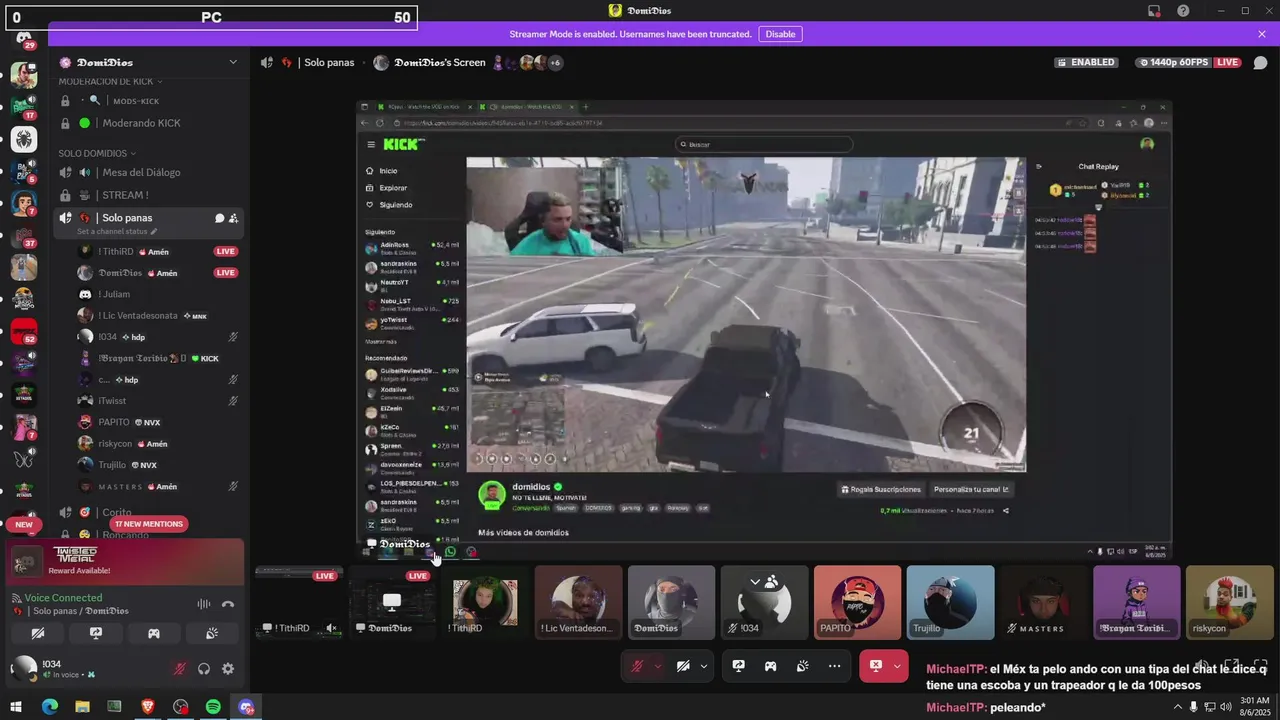Open soundboard in the voice panel
The width and height of the screenshot is (1280, 720).
pyautogui.click(x=212, y=633)
